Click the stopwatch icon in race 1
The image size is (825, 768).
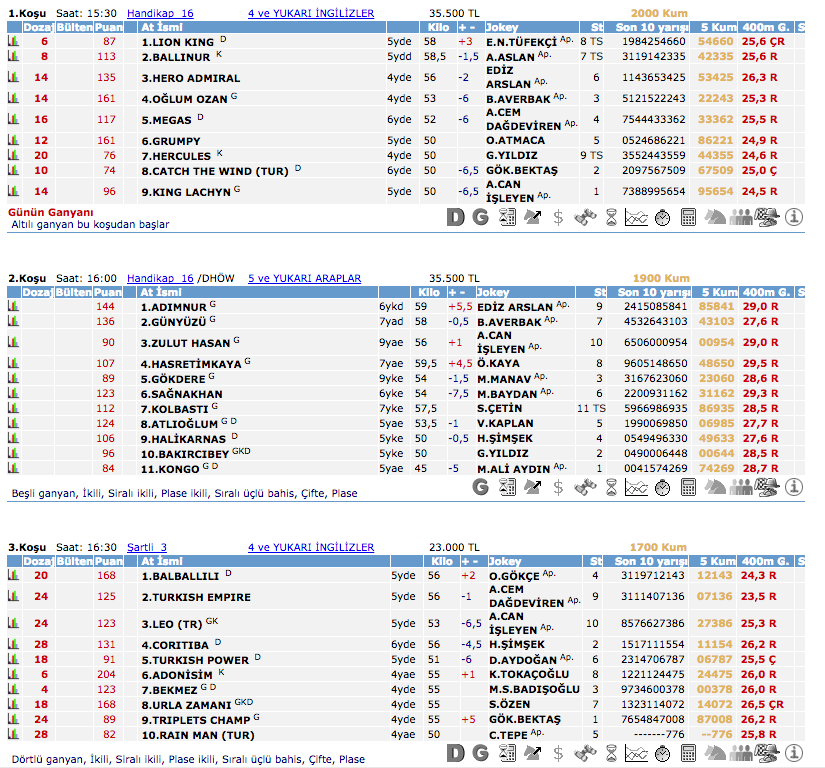[x=663, y=217]
